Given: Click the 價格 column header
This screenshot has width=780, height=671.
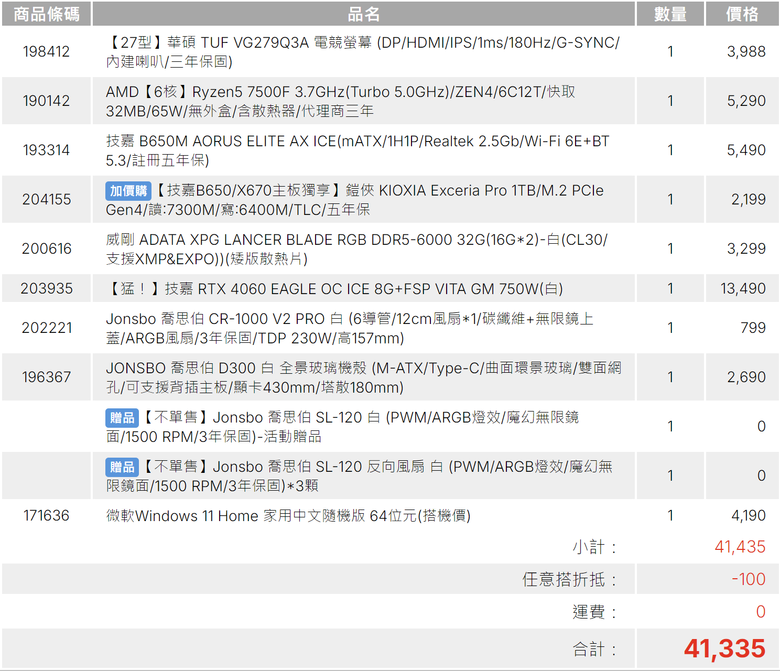Looking at the screenshot, I should tap(742, 14).
